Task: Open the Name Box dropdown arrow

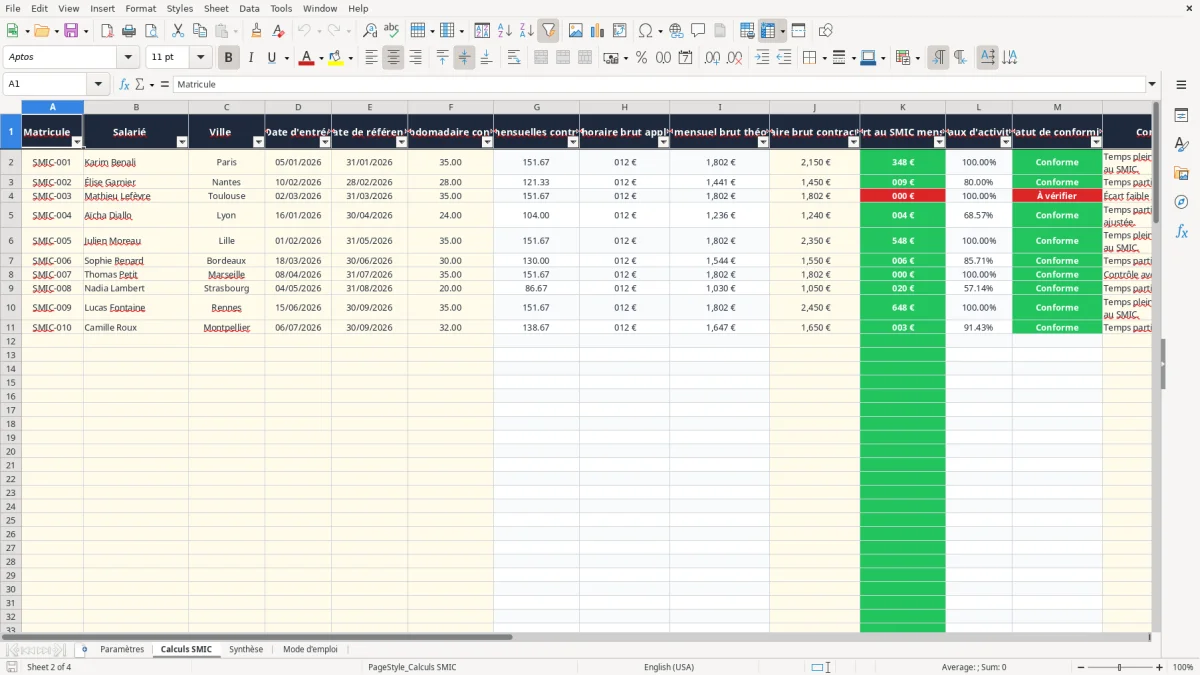Action: pos(98,85)
